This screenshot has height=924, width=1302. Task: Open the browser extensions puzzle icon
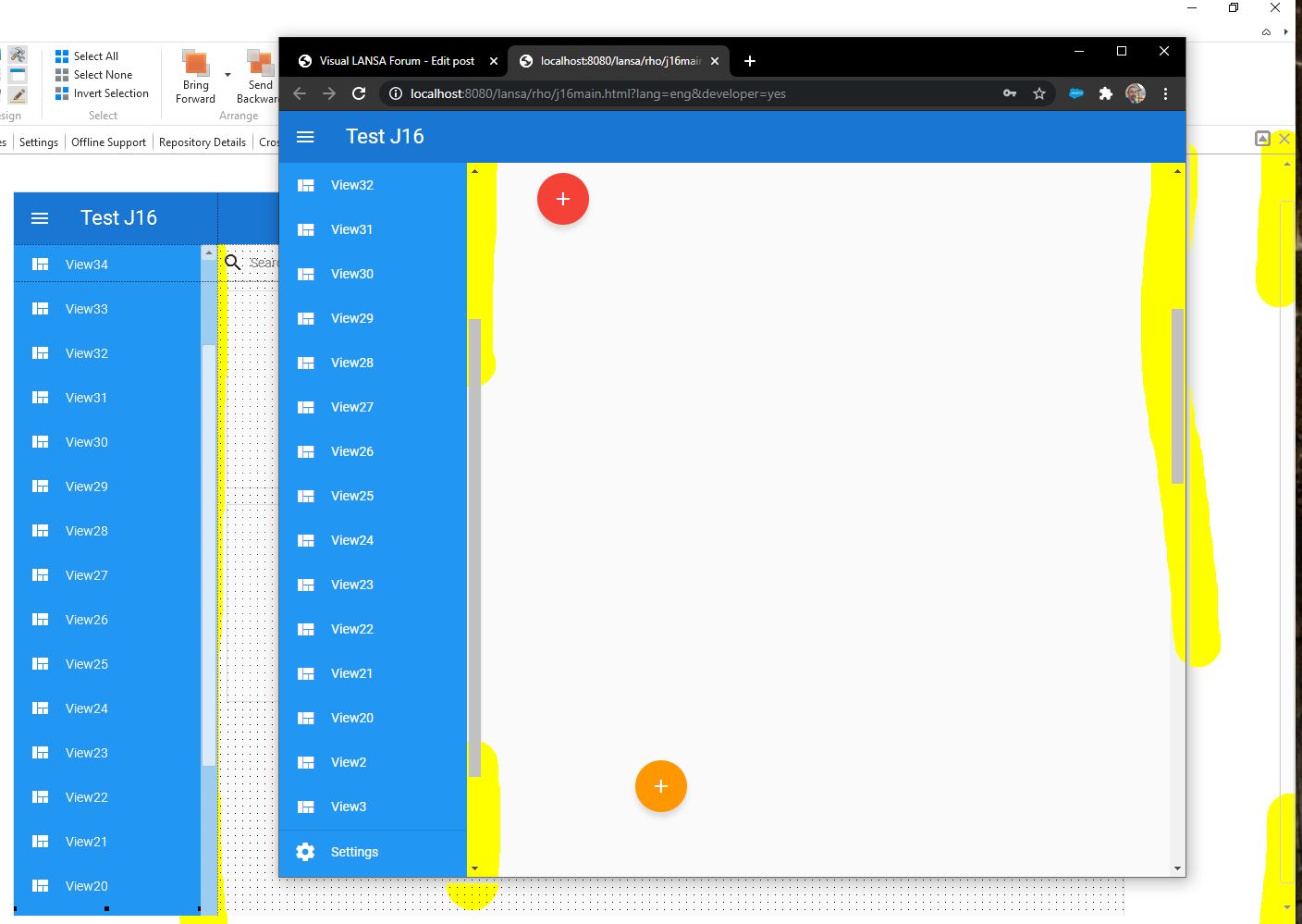coord(1105,93)
